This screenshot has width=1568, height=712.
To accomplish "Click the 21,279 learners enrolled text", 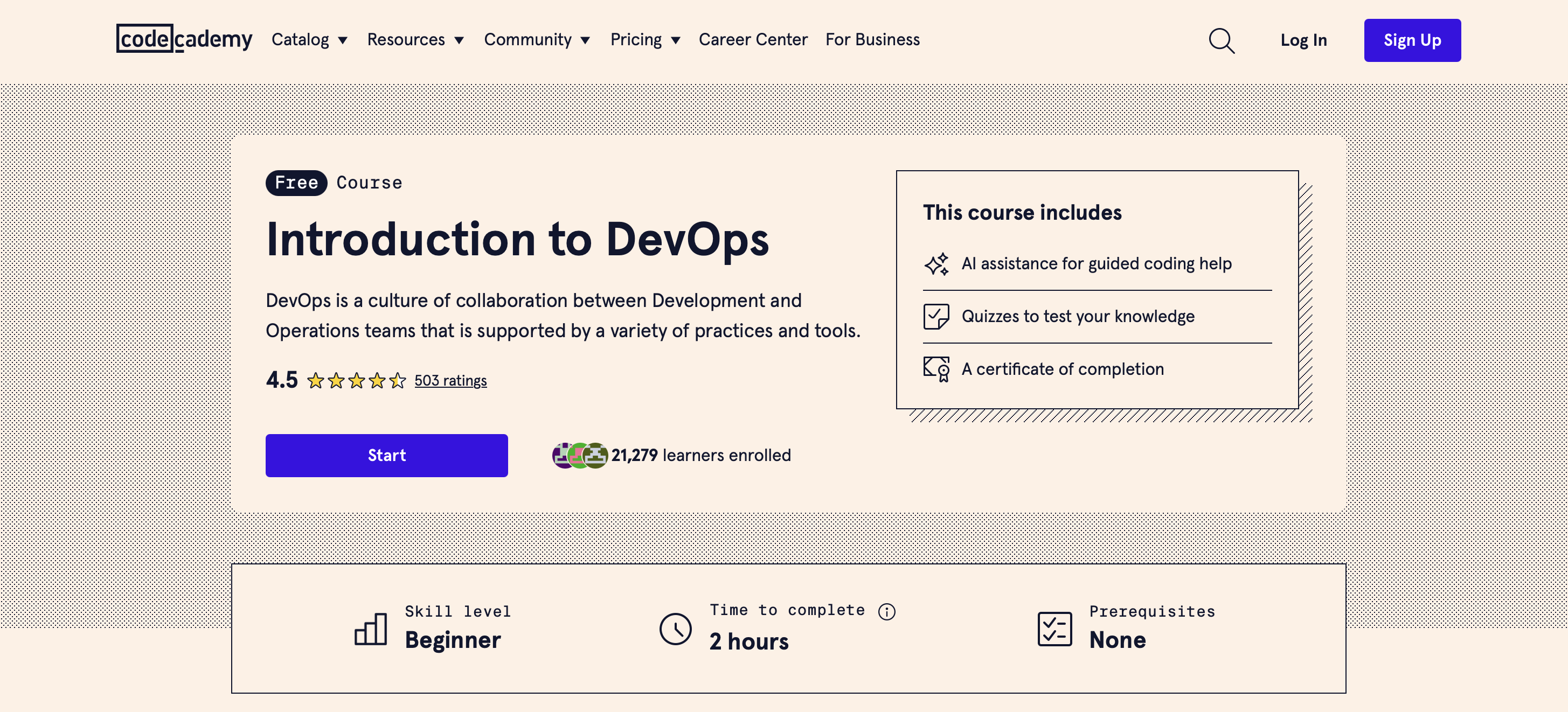I will 701,455.
